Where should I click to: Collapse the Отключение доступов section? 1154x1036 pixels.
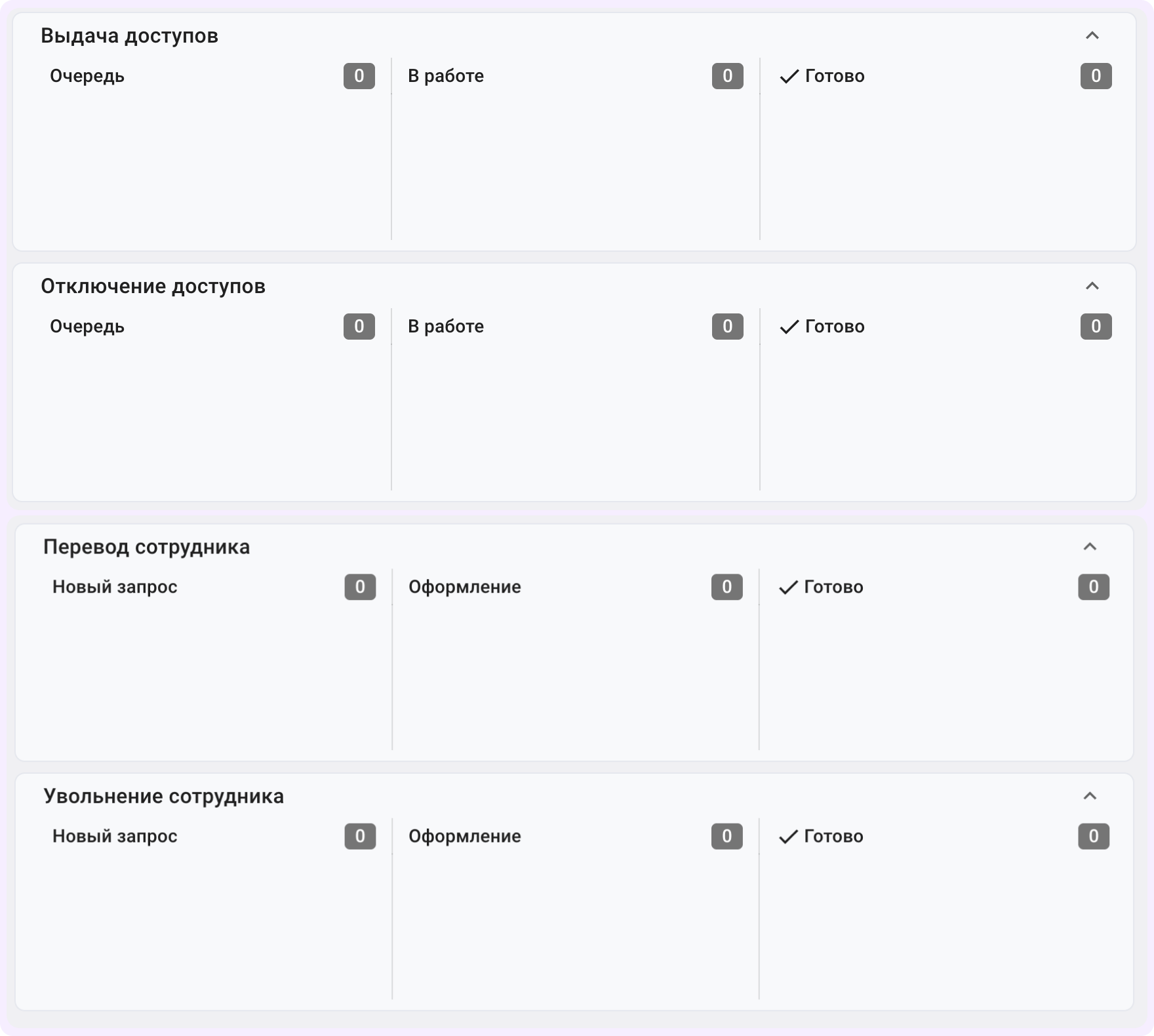coord(1092,286)
